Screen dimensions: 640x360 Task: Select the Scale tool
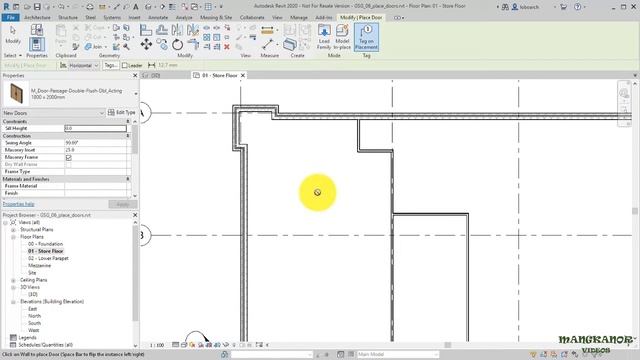(x=217, y=38)
